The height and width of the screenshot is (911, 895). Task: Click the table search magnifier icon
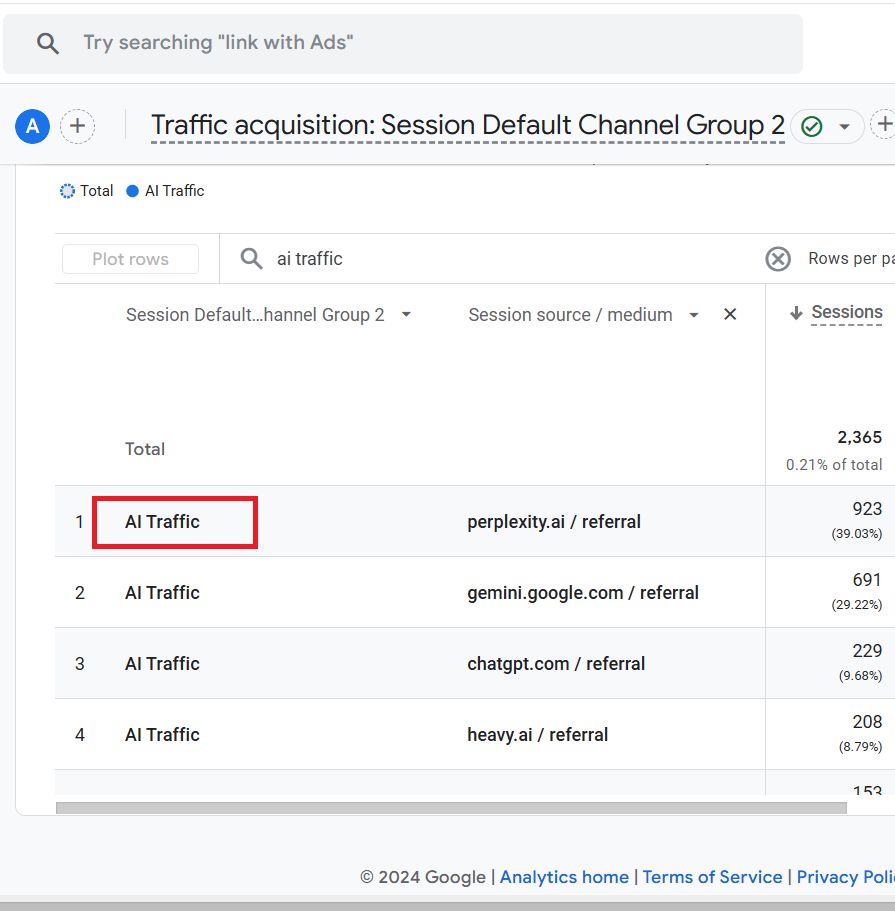[x=251, y=259]
